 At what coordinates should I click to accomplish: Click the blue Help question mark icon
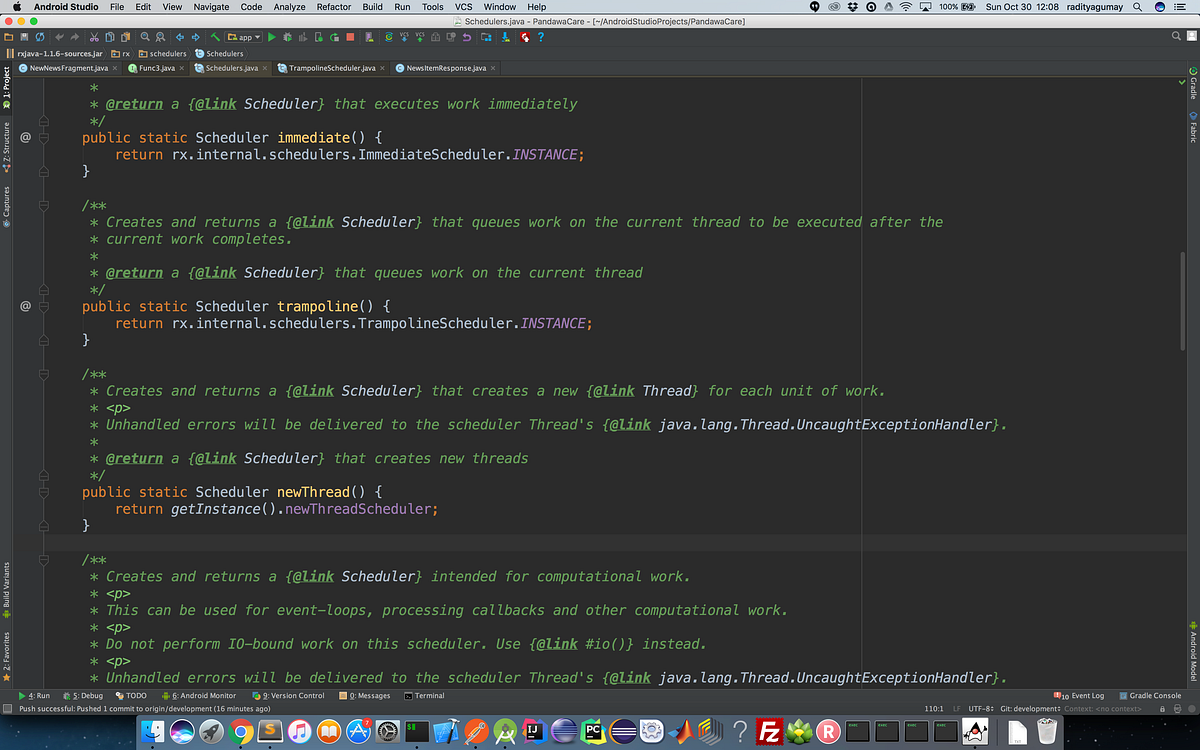tap(540, 37)
